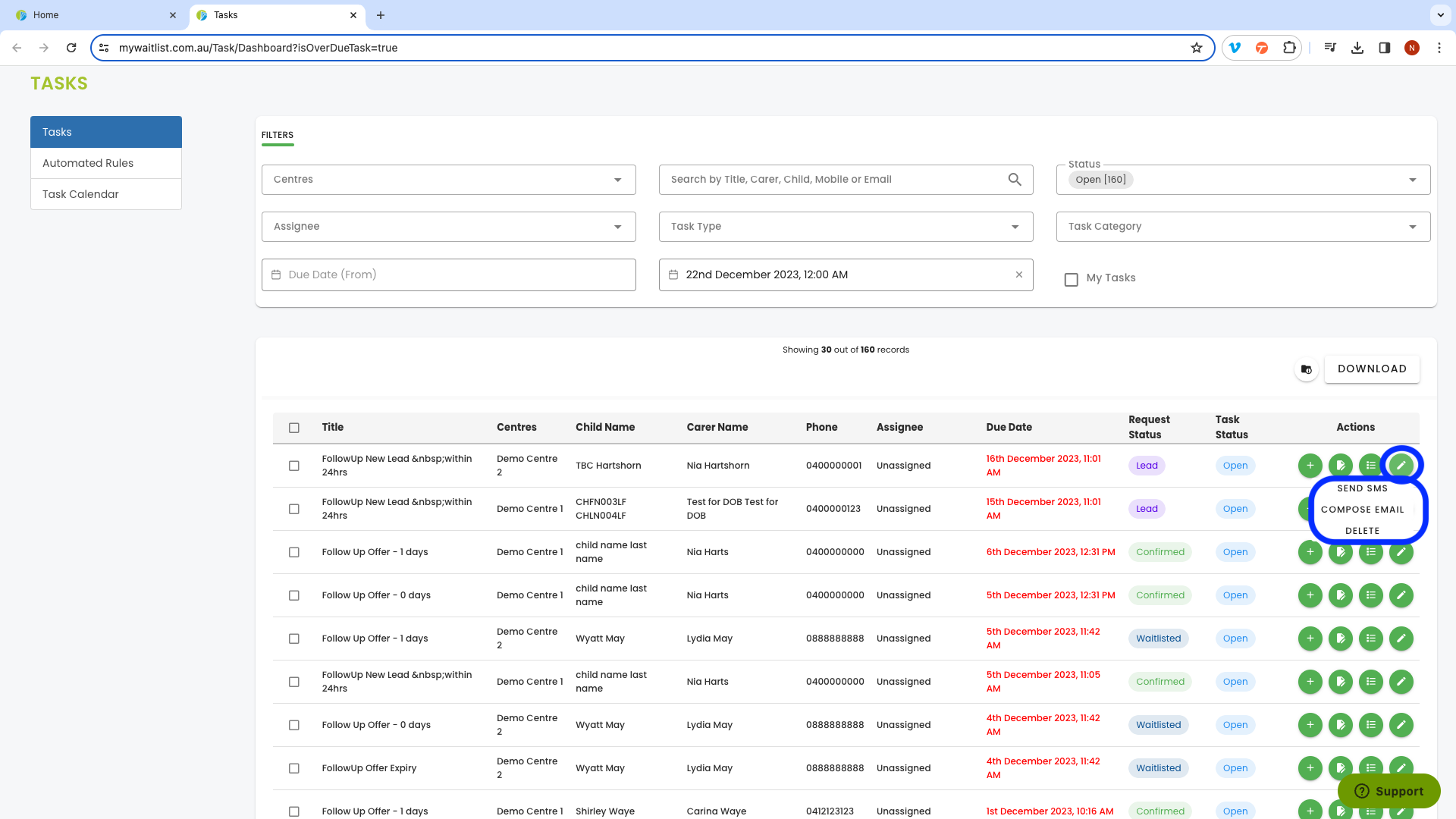Click the Due Date column header
This screenshot has width=1456, height=819.
point(1009,428)
